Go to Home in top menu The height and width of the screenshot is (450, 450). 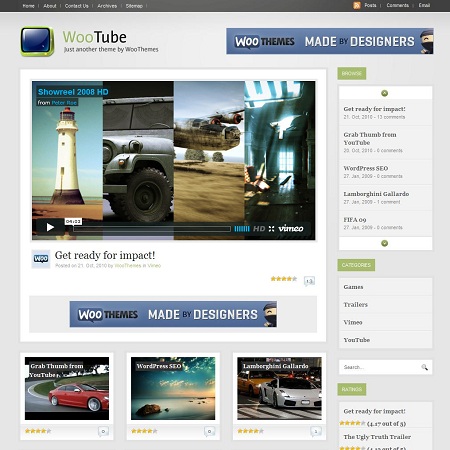[x=28, y=6]
